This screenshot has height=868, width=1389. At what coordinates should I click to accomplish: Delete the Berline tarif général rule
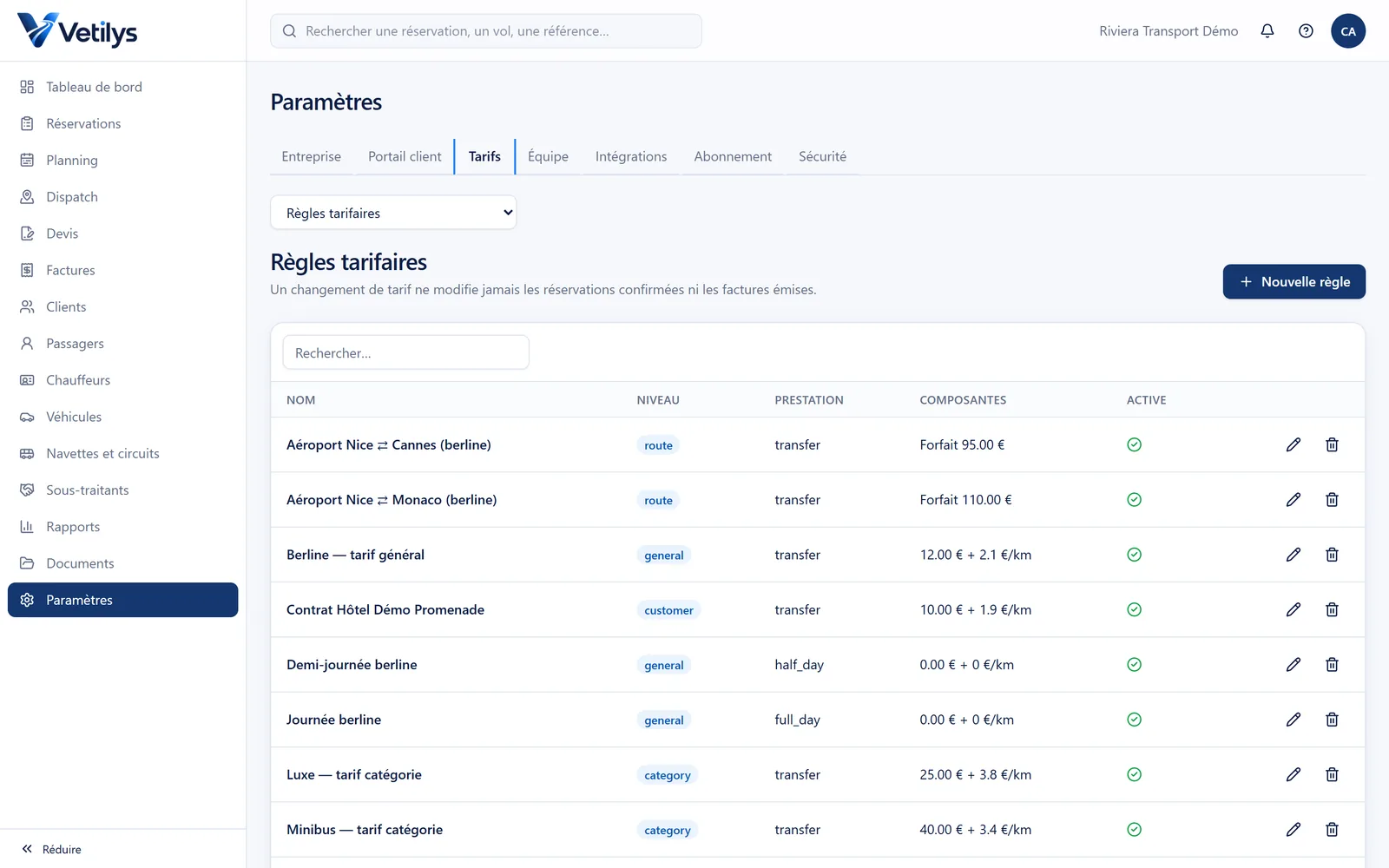(1332, 555)
